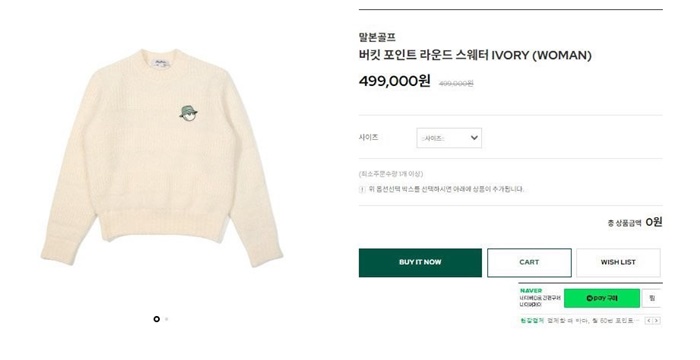Click the 찜 button beside Naver pay
Image resolution: width=700 pixels, height=360 pixels.
coord(652,298)
